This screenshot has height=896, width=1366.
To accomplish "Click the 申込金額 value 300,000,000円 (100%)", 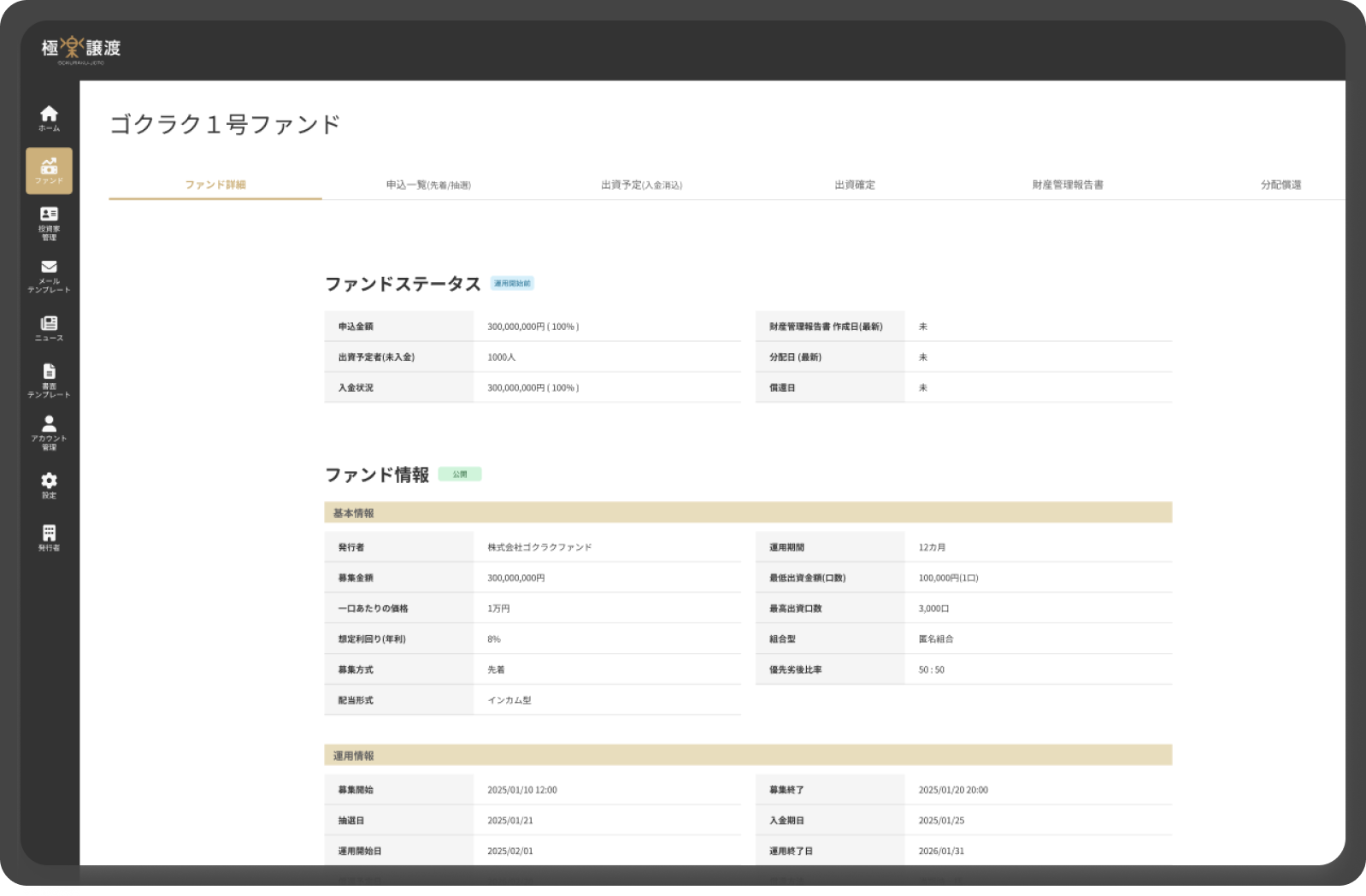I will 533,327.
